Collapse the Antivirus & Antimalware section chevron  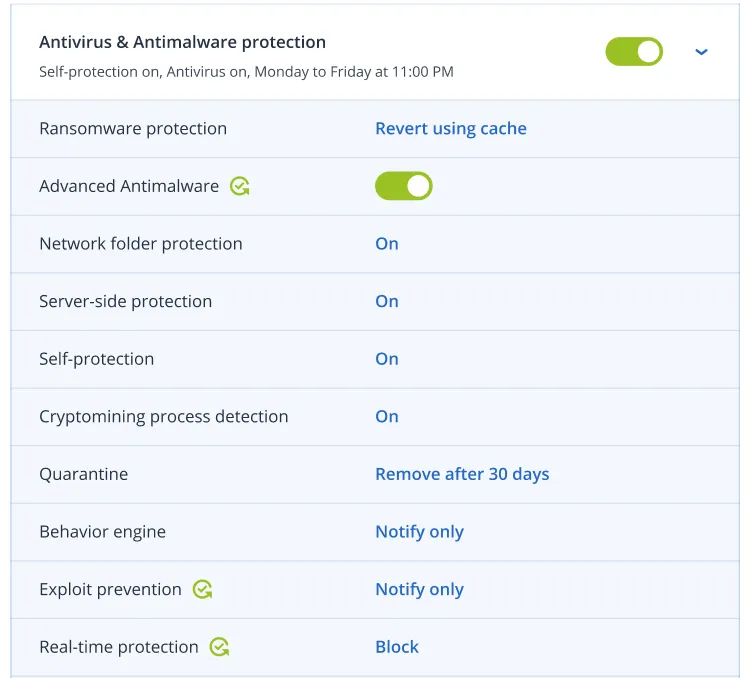[701, 52]
